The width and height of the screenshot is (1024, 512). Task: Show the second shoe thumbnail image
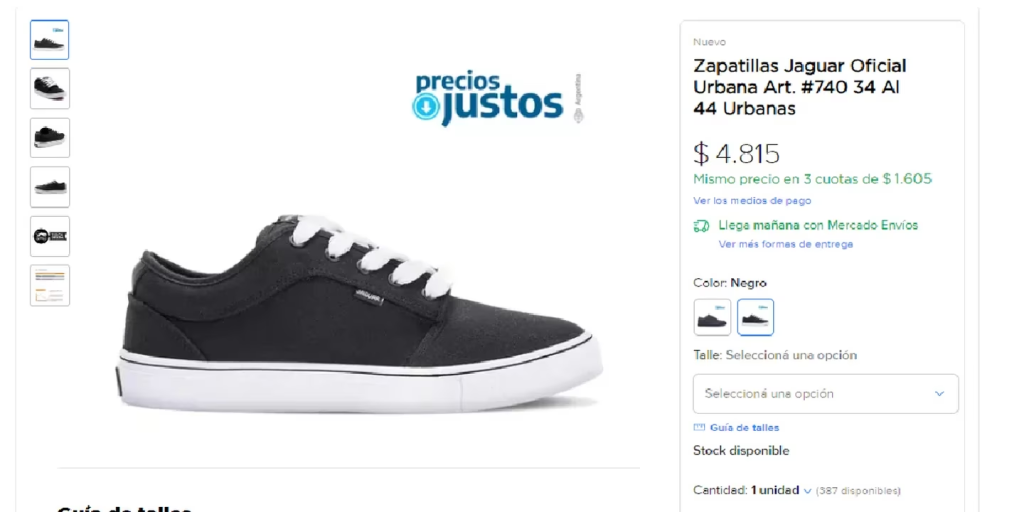tap(50, 89)
